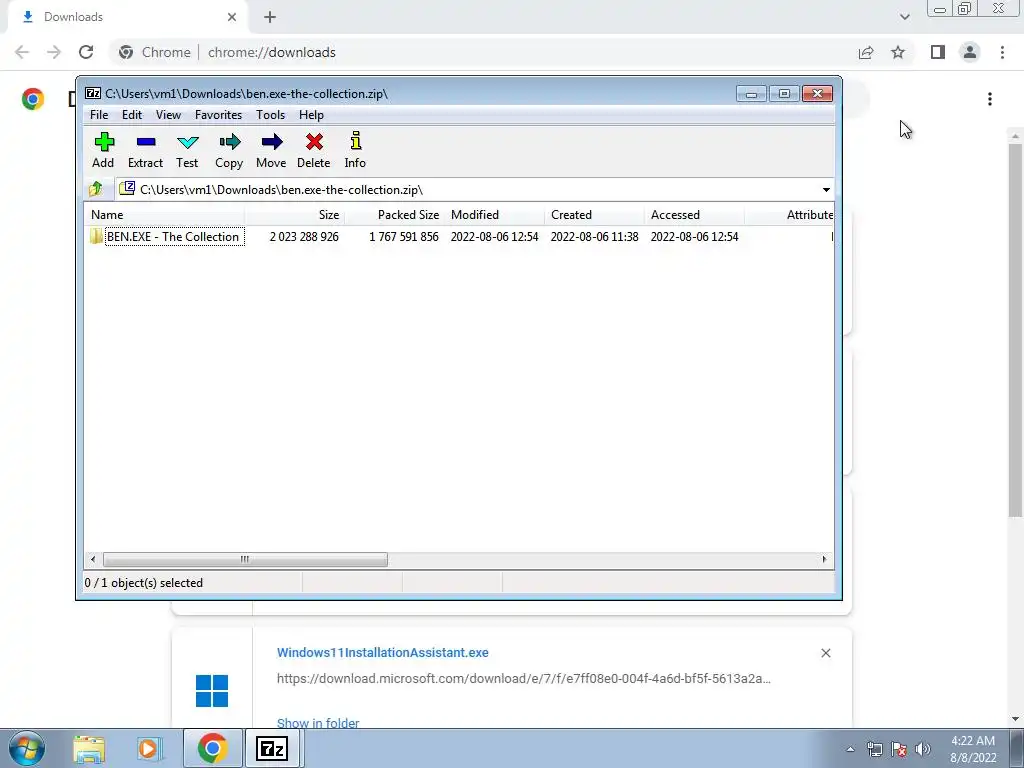The width and height of the screenshot is (1024, 768).
Task: Open Windows Media Player from taskbar
Action: 149,748
